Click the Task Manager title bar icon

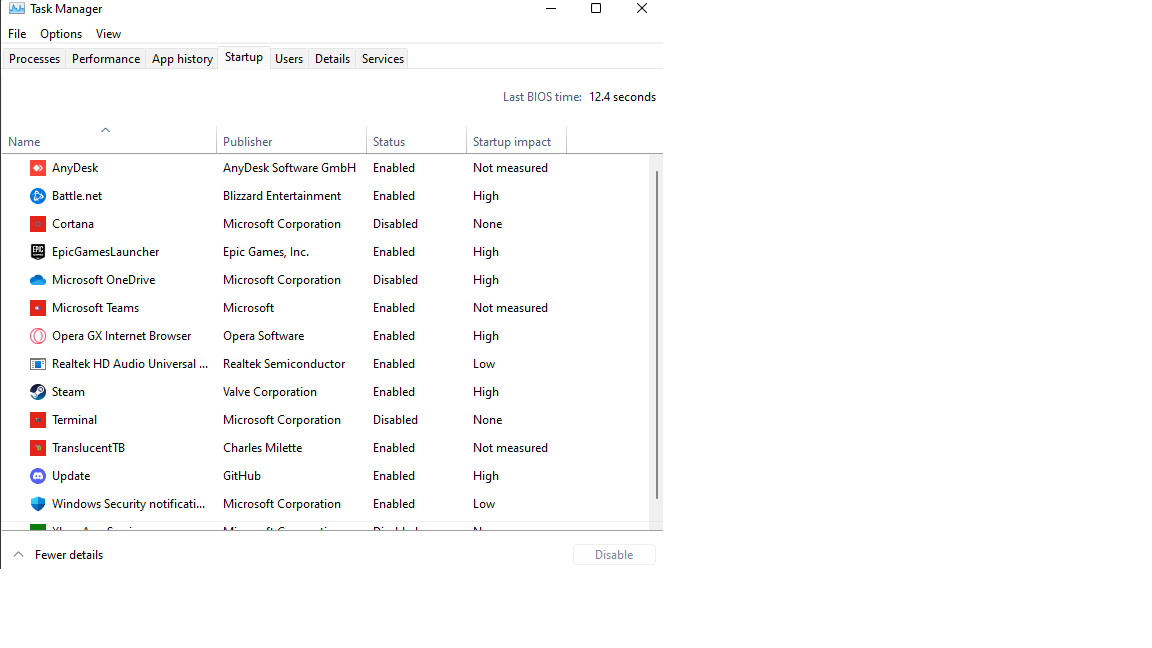tap(16, 9)
